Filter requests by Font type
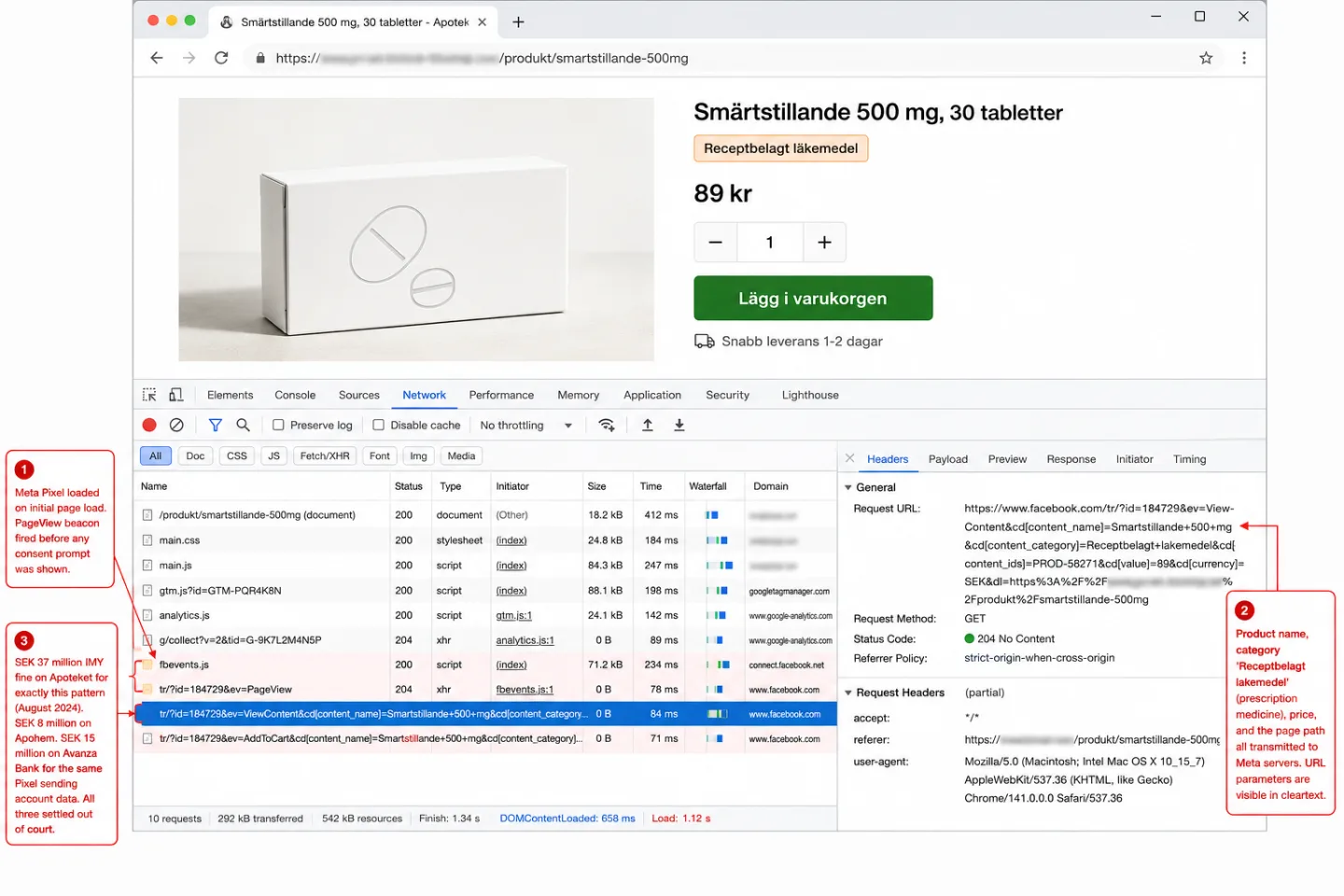Viewport: 1344px width, 896px height. tap(380, 456)
